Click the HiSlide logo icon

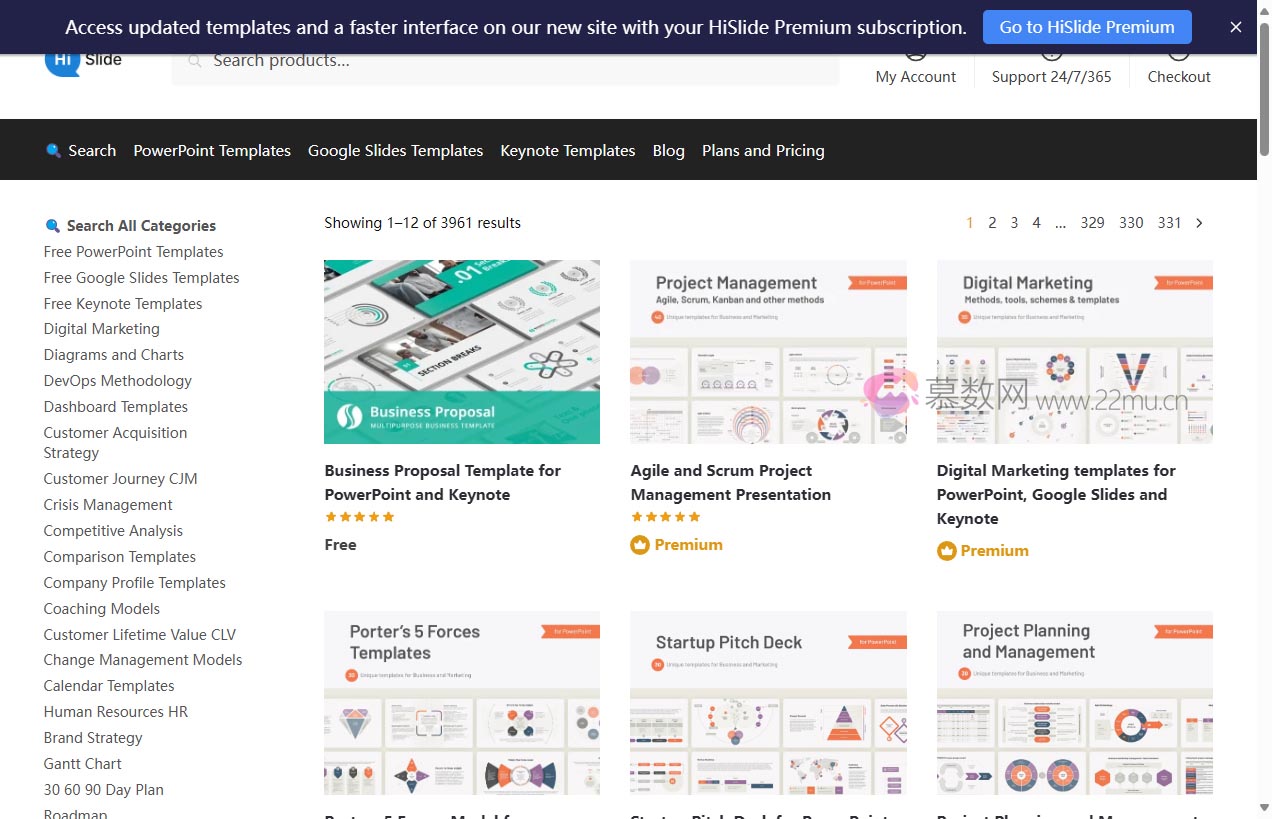coord(62,62)
